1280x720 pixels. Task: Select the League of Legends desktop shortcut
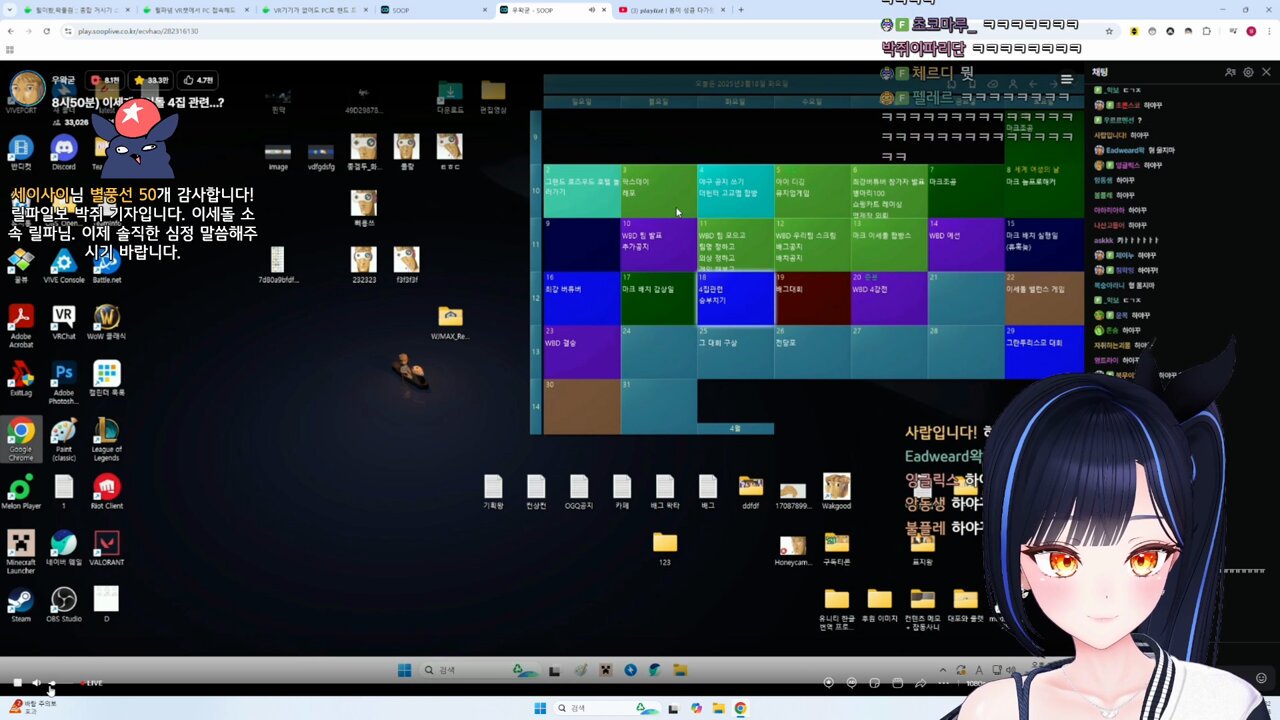pyautogui.click(x=106, y=438)
